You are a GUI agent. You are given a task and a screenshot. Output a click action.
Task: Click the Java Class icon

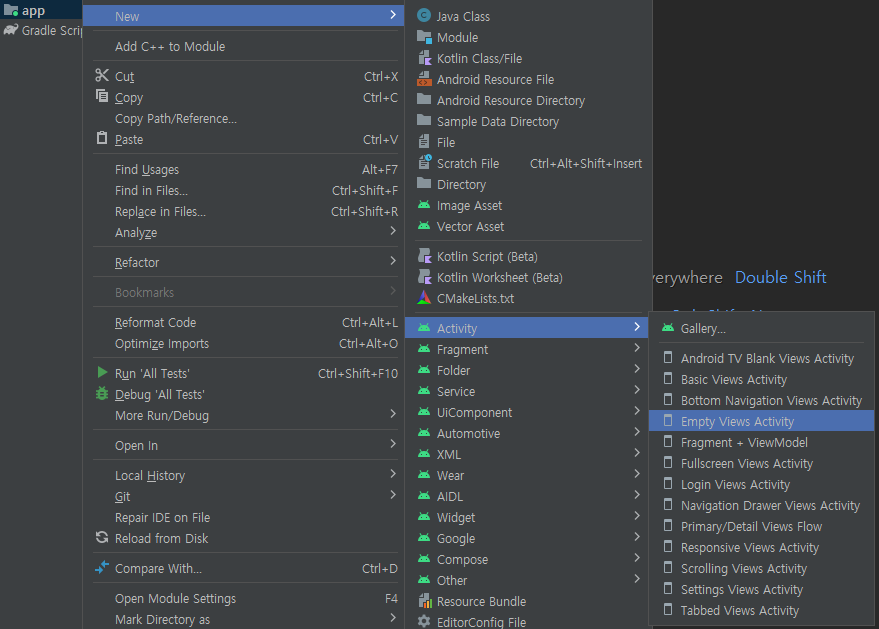[x=424, y=16]
